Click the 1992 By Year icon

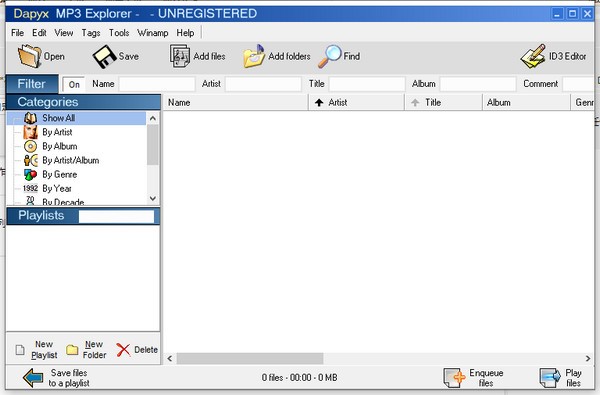pyautogui.click(x=30, y=188)
